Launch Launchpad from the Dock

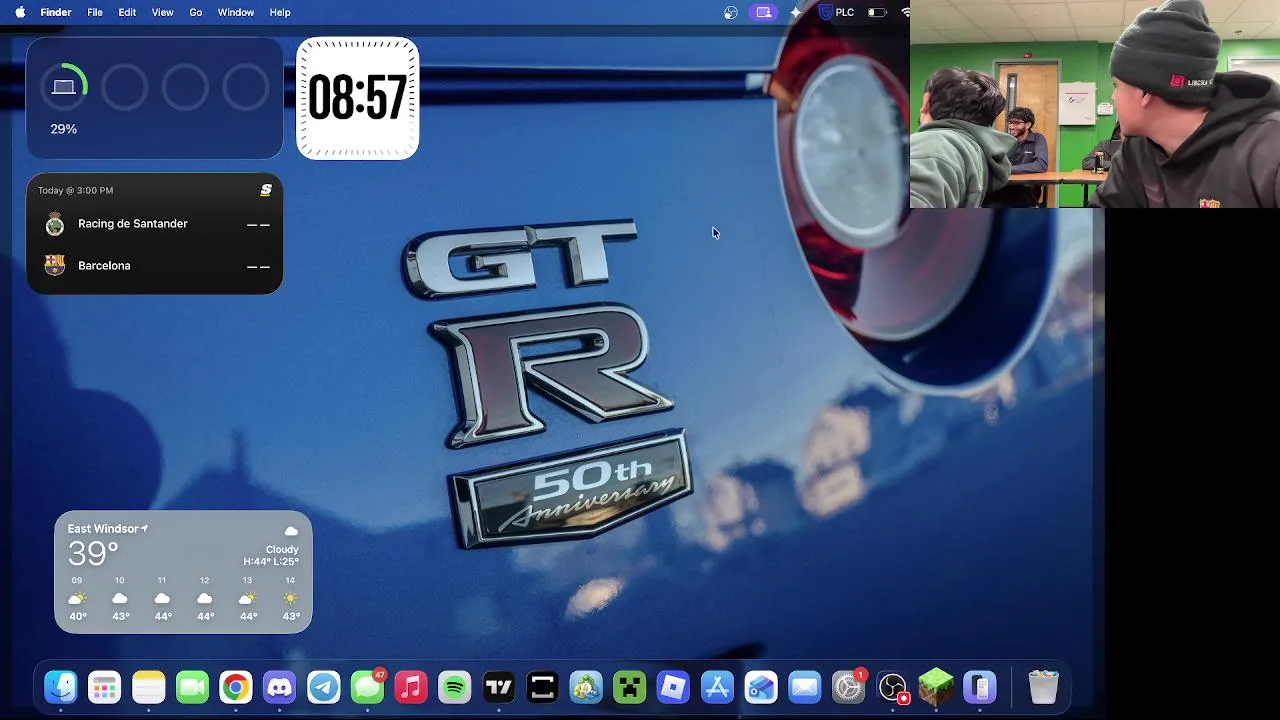[105, 687]
